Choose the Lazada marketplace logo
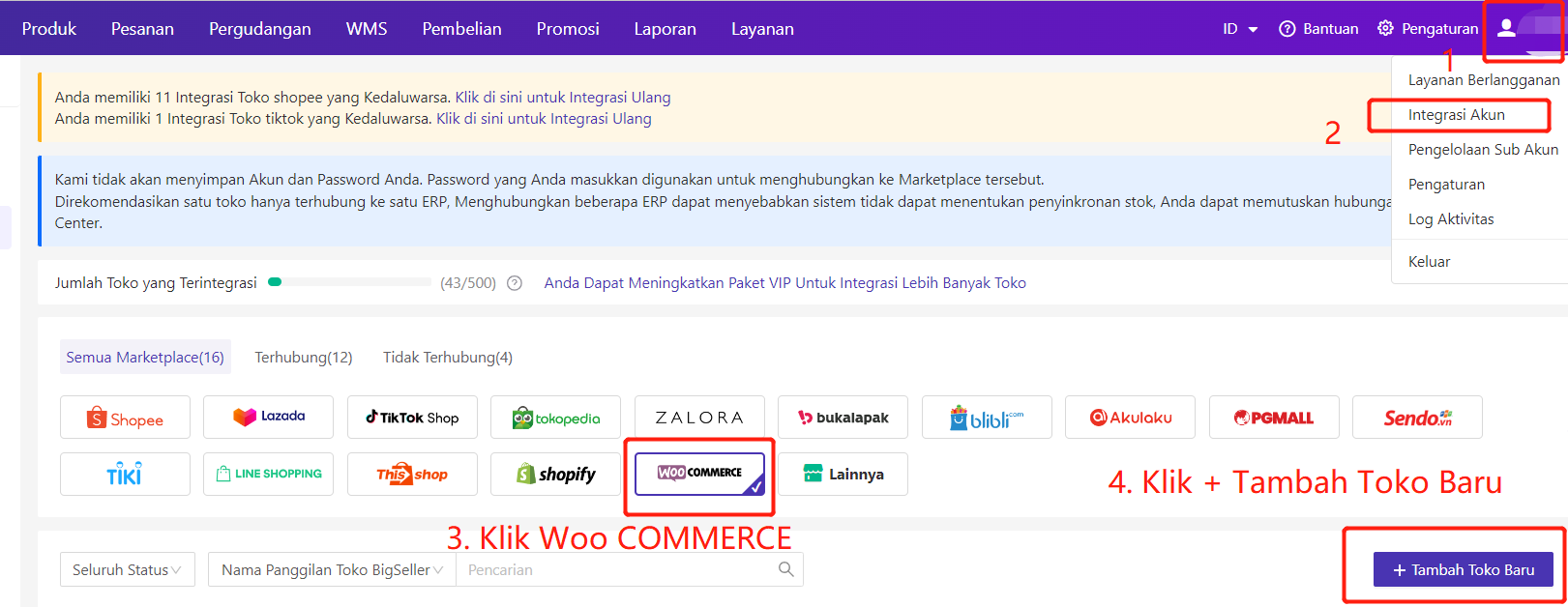The width and height of the screenshot is (1568, 607). 269,418
